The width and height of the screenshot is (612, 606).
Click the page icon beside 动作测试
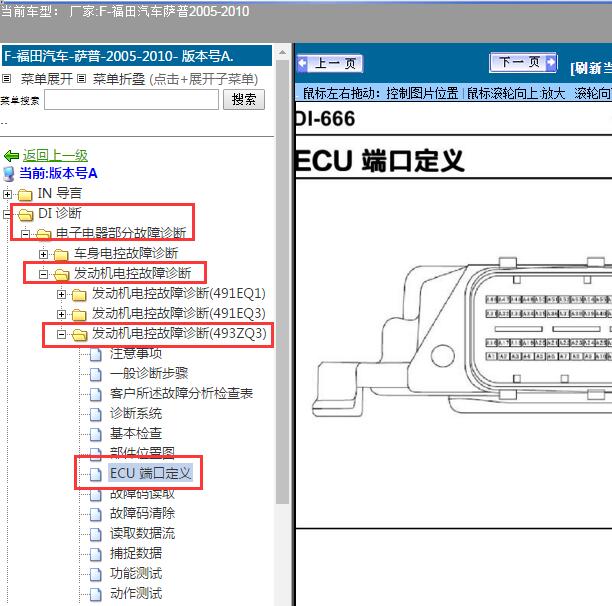coord(96,594)
